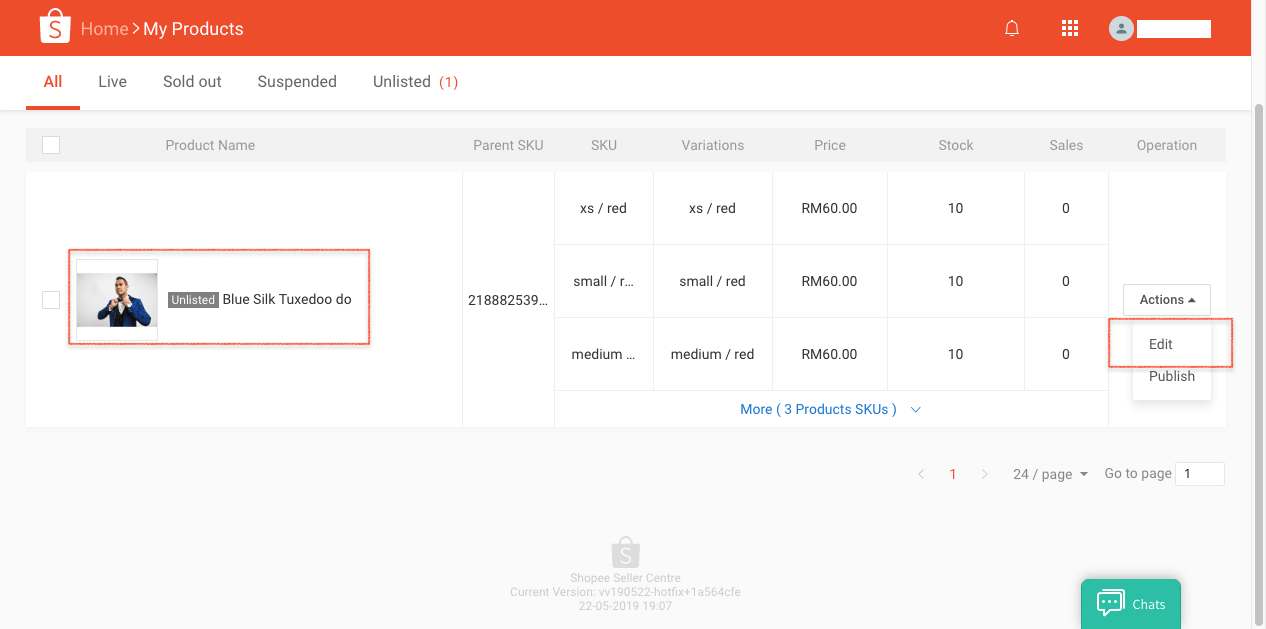The image size is (1266, 629).
Task: Switch to the Sold out tab
Action: [x=192, y=82]
